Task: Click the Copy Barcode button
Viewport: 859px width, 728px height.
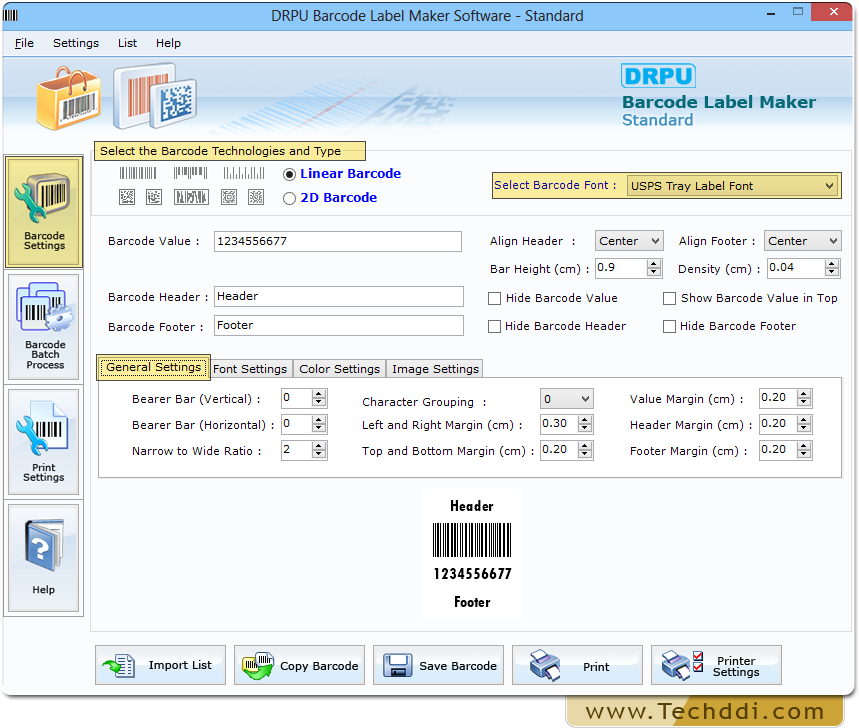Action: (300, 665)
